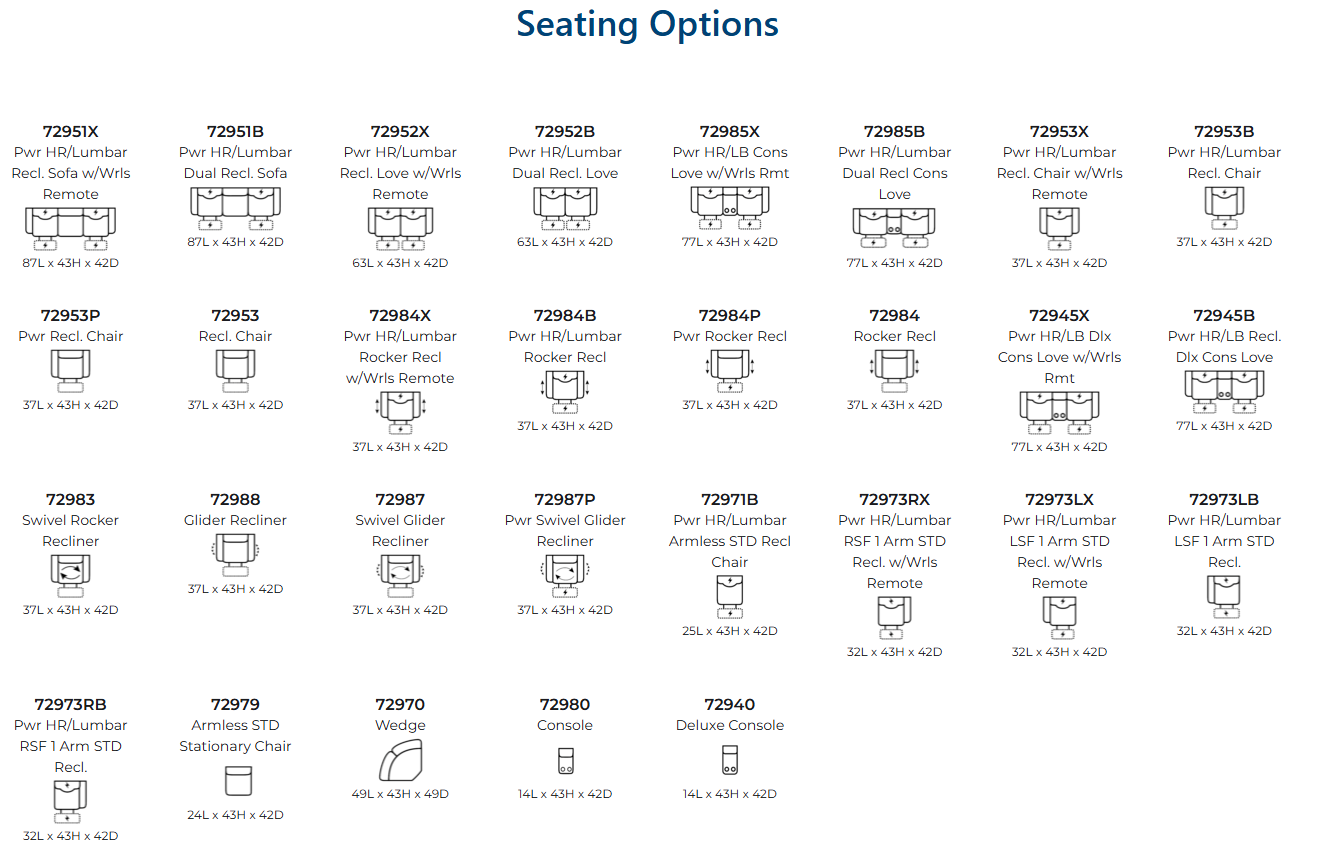1336x860 pixels.
Task: Click the 72971B armless recliner chair icon
Action: [730, 597]
